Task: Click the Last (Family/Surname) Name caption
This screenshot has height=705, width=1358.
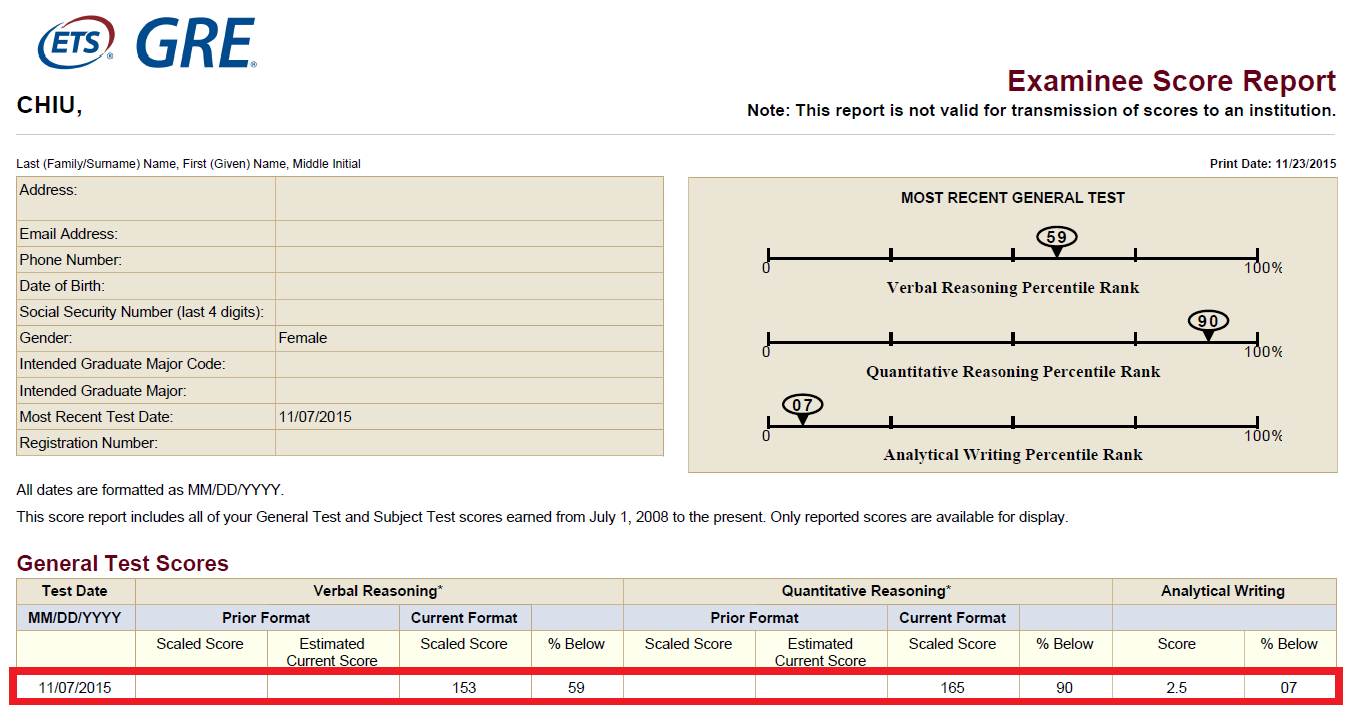Action: 189,164
